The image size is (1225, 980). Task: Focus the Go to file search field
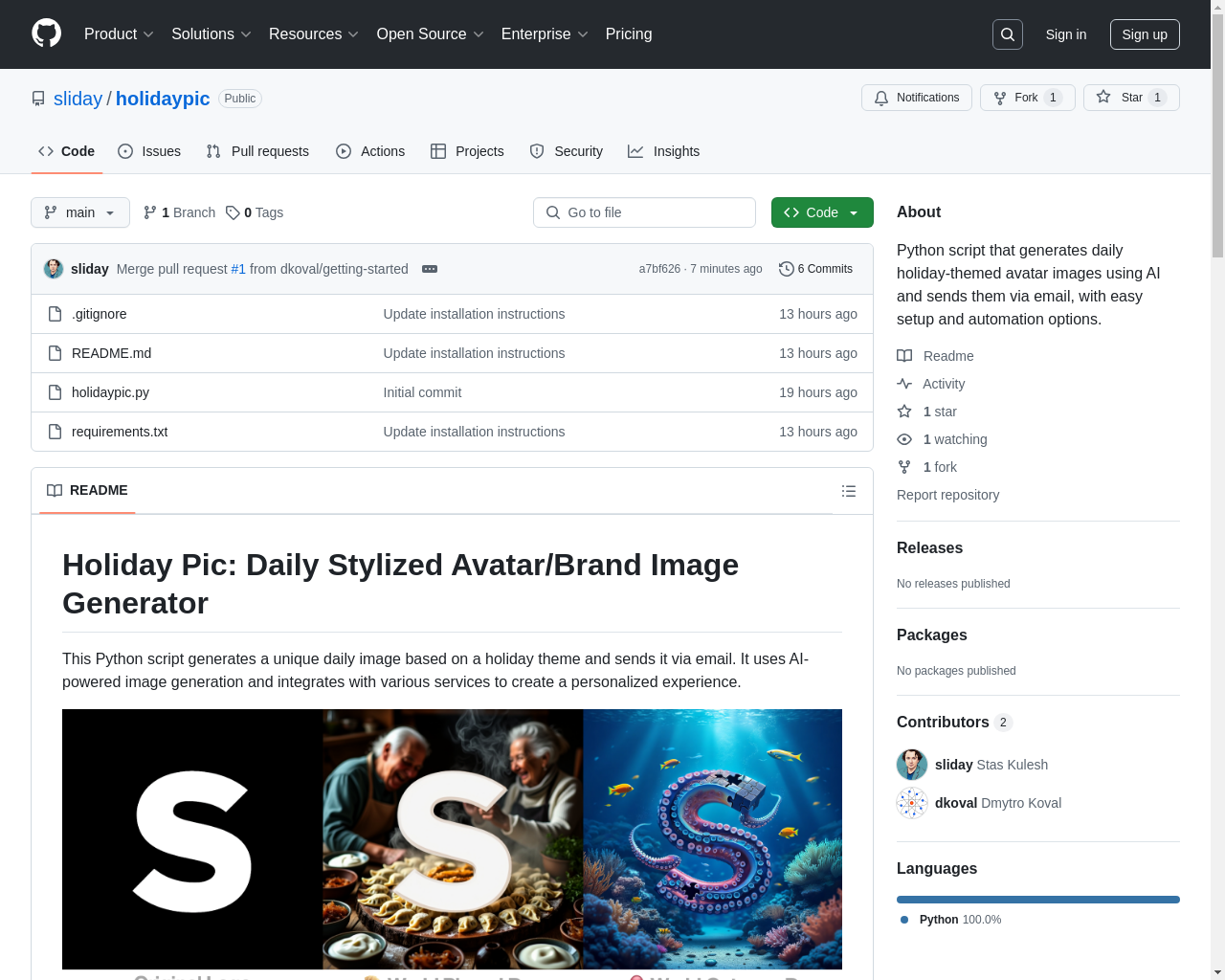pyautogui.click(x=644, y=212)
